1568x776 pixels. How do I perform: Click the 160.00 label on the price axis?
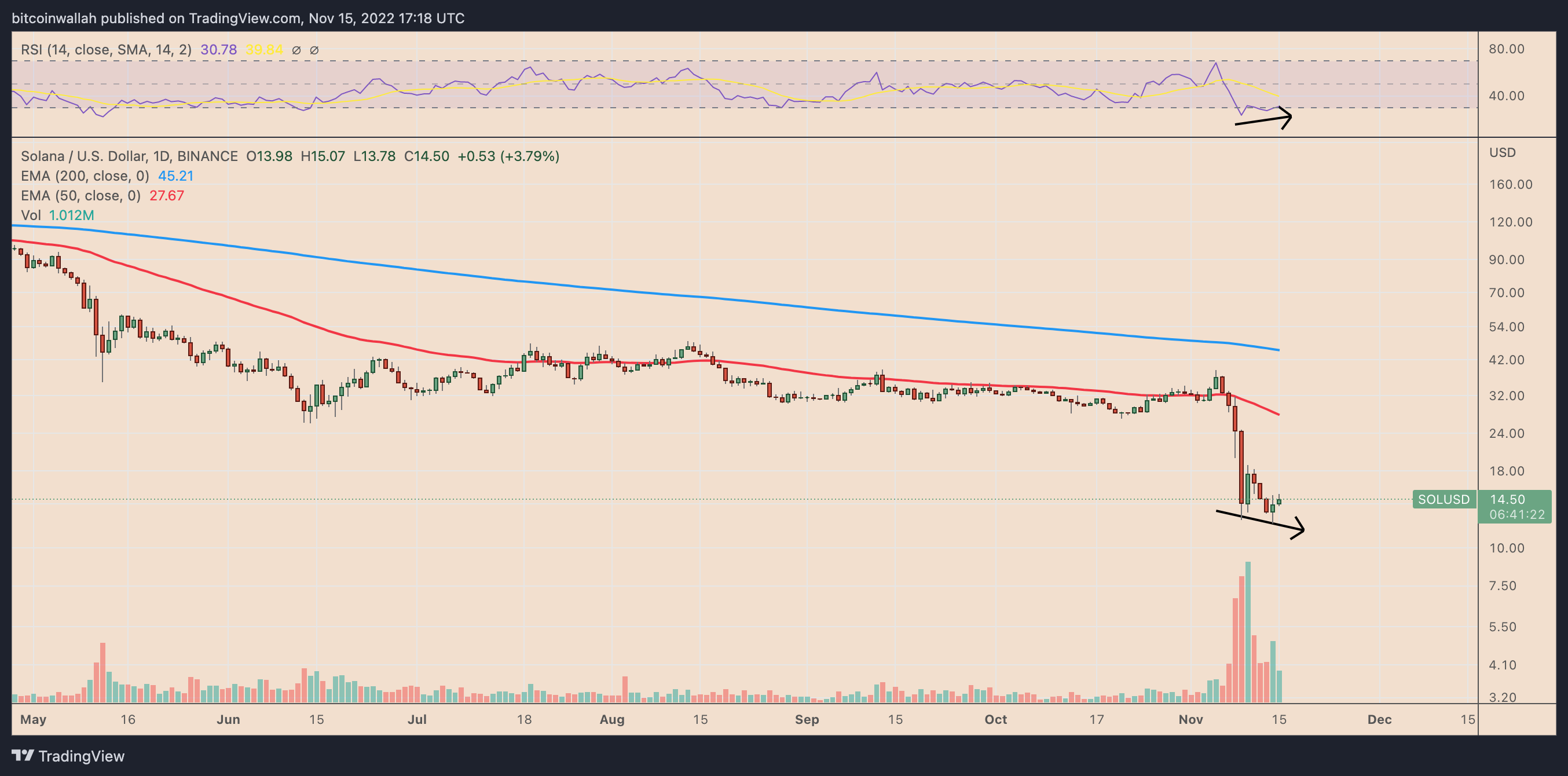1510,184
